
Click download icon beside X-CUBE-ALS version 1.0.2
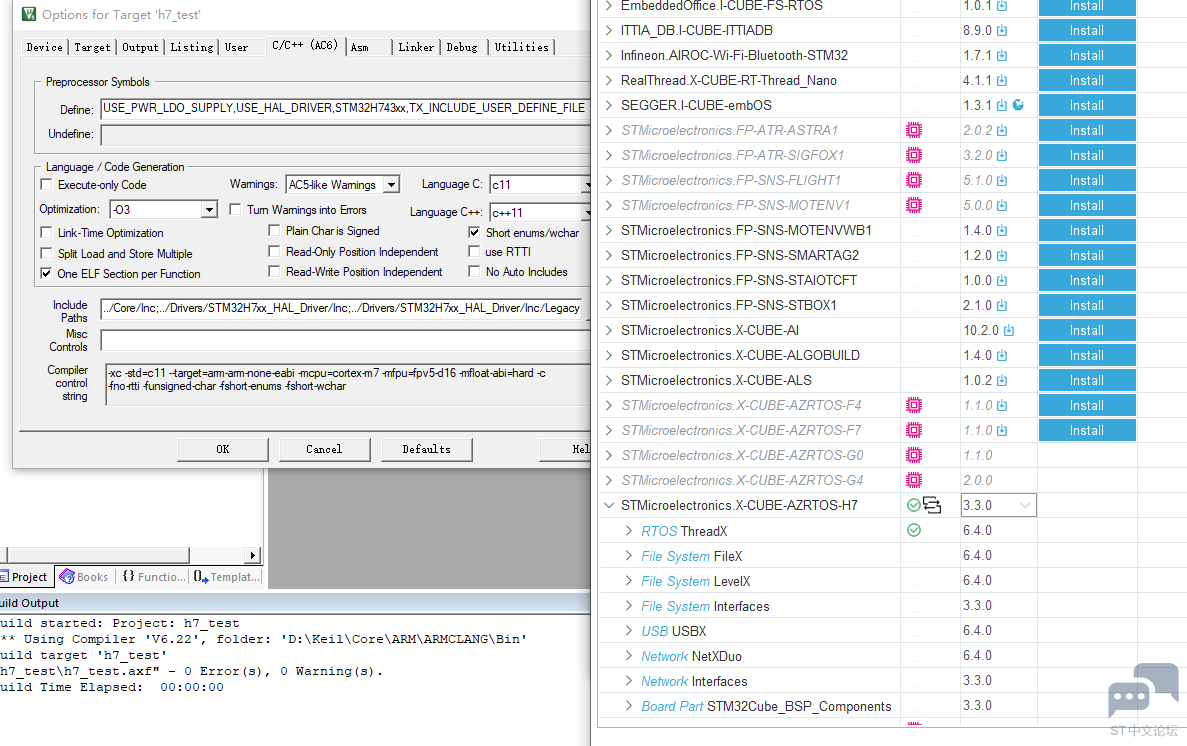click(1002, 380)
